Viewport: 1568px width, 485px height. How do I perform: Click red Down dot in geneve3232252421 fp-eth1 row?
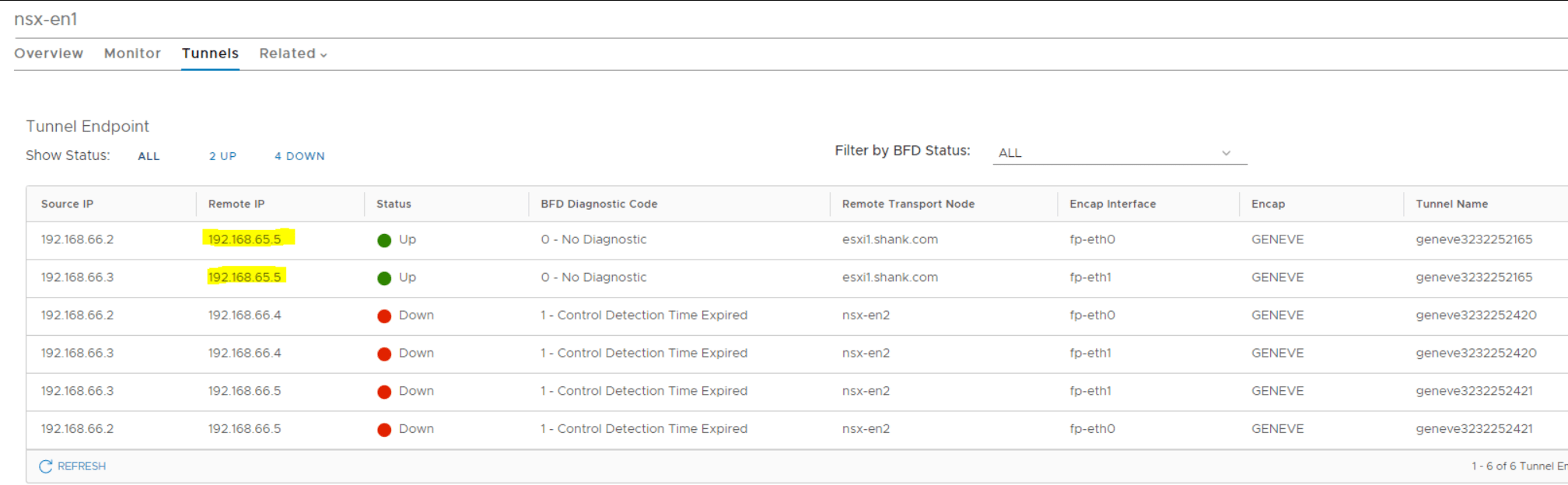(384, 392)
